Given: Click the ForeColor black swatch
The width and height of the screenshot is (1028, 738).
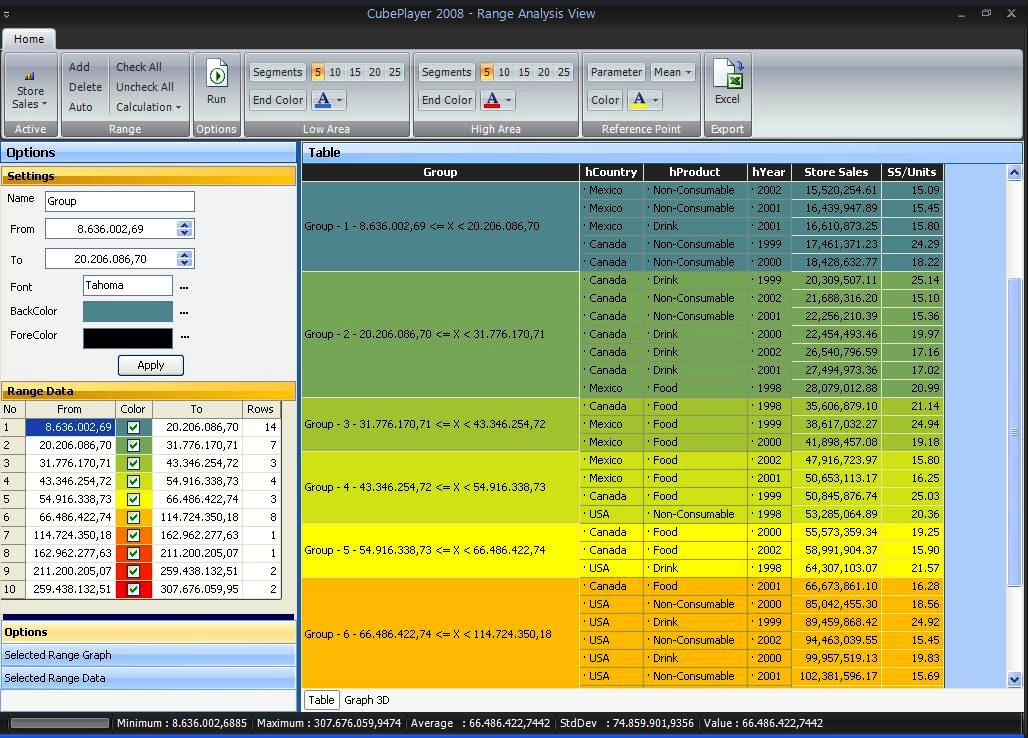Looking at the screenshot, I should click(x=128, y=337).
